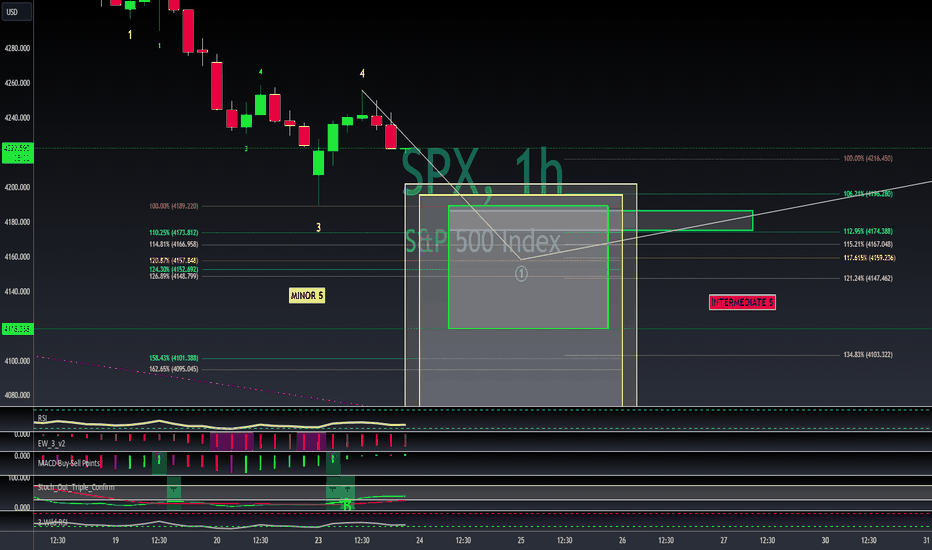Click the MACD Buy-Sell Points indicator title
The image size is (932, 550).
(69, 463)
